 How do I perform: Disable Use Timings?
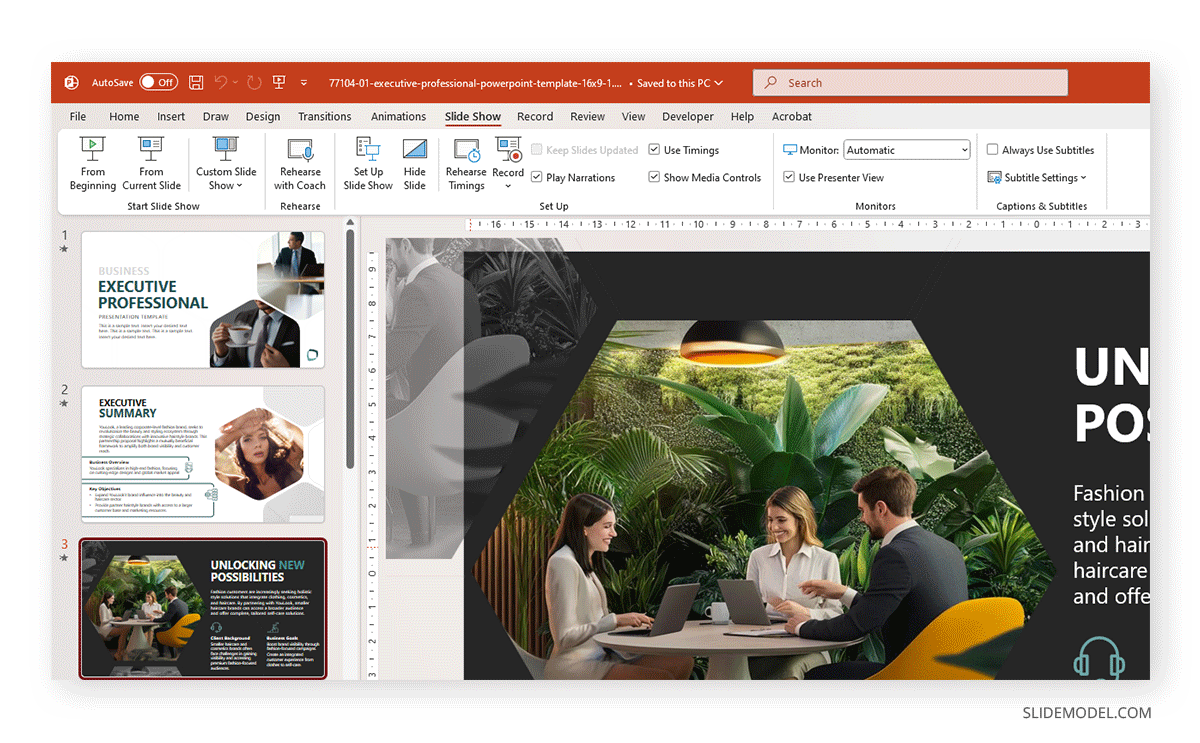[x=654, y=149]
